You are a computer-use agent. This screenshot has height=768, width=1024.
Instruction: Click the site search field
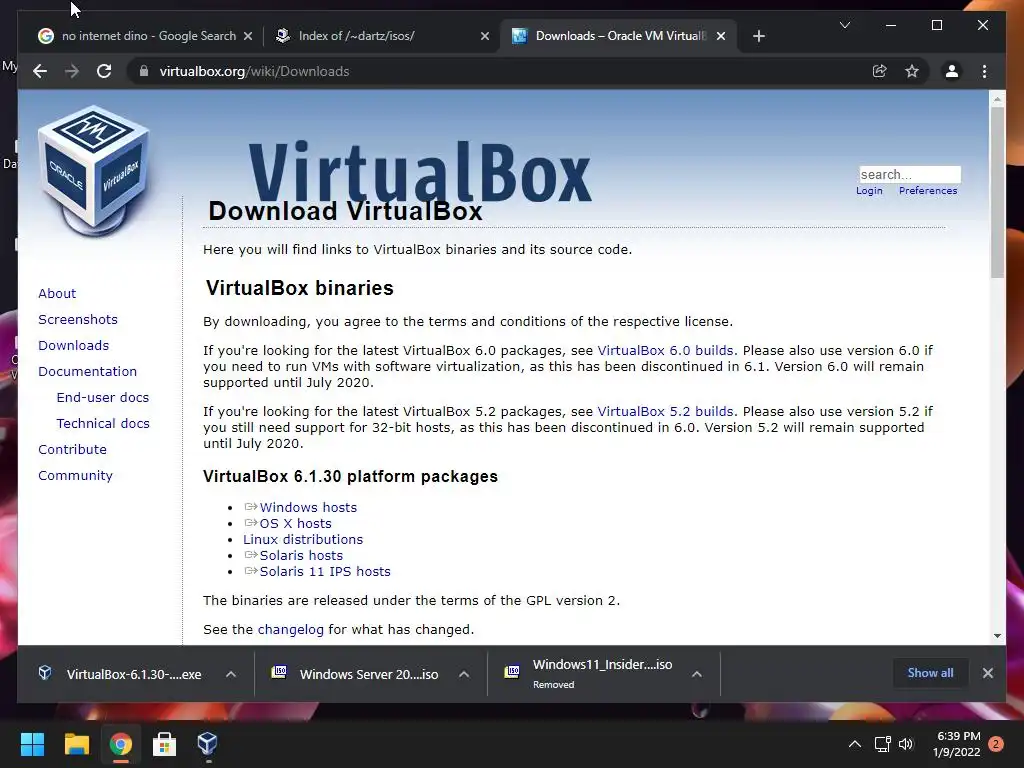(x=910, y=174)
